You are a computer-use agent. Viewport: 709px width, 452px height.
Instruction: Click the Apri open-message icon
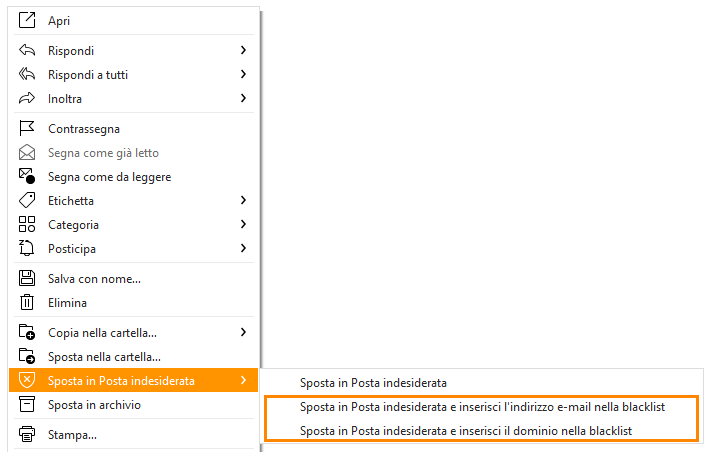click(27, 20)
